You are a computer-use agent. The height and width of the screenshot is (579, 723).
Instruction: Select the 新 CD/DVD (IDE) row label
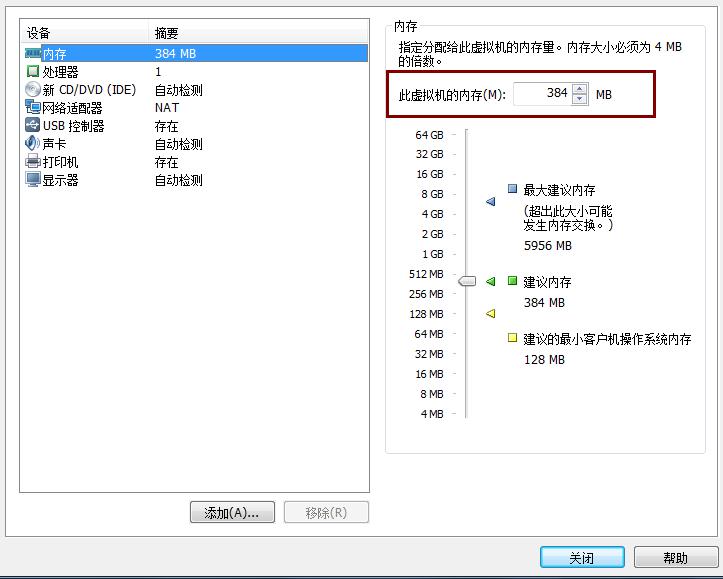click(x=89, y=89)
